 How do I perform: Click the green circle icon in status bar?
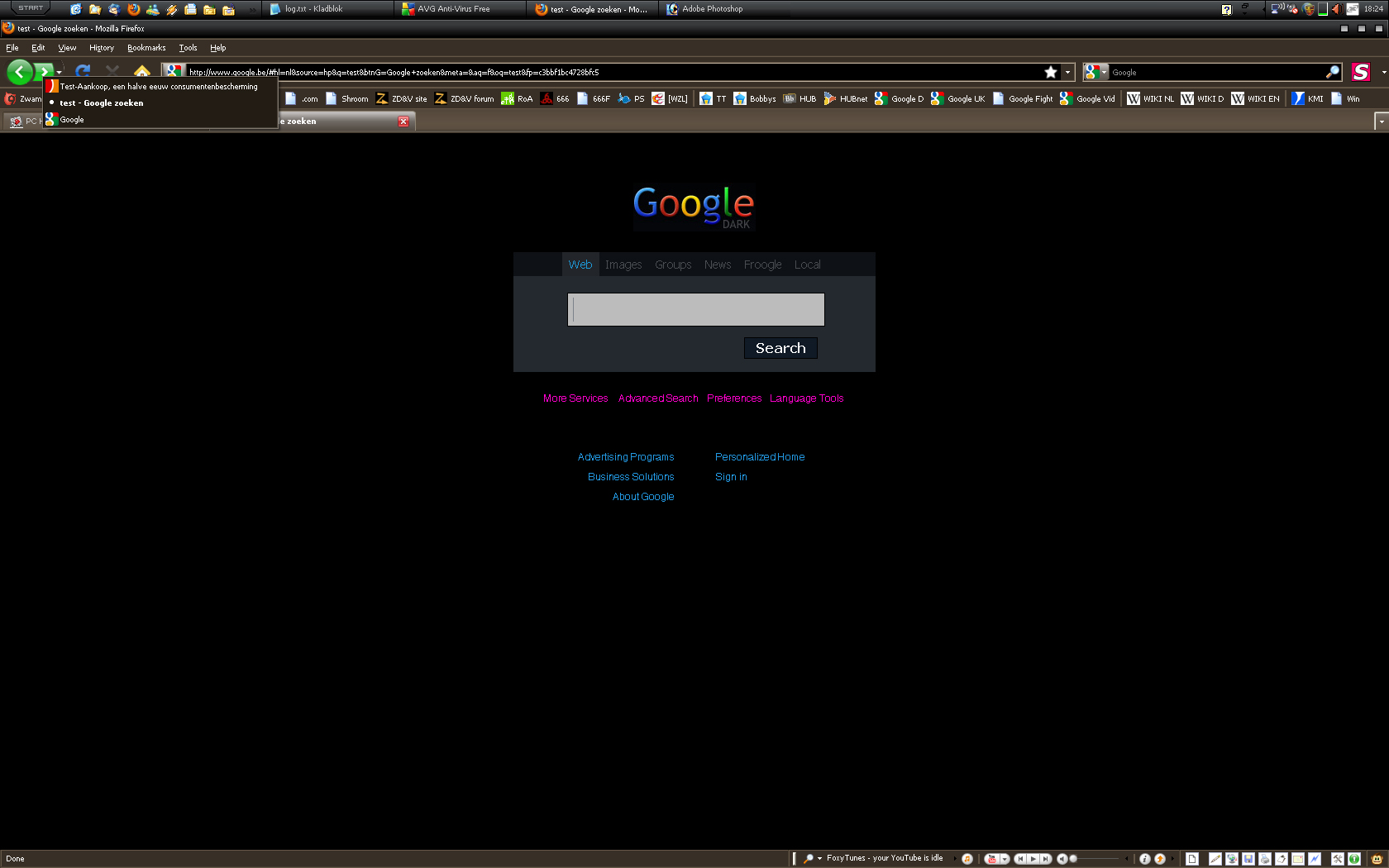[1354, 859]
